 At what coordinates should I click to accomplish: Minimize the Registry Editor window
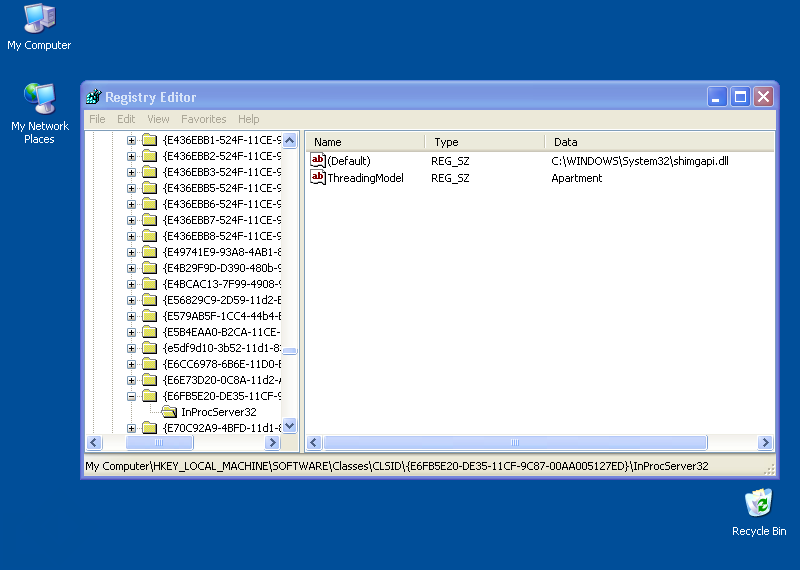tap(716, 96)
